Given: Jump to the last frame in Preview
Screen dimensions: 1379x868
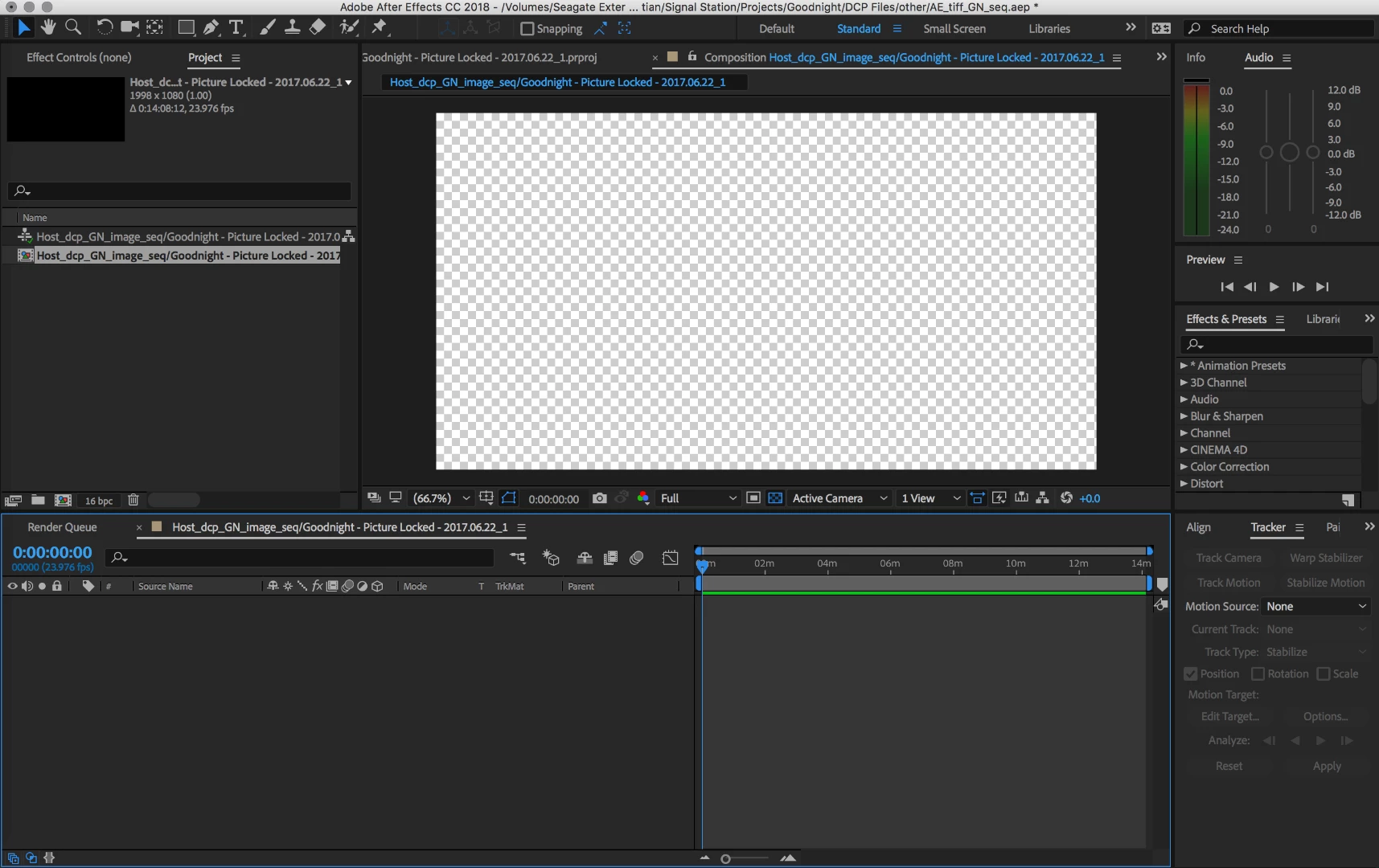Looking at the screenshot, I should tap(1323, 287).
